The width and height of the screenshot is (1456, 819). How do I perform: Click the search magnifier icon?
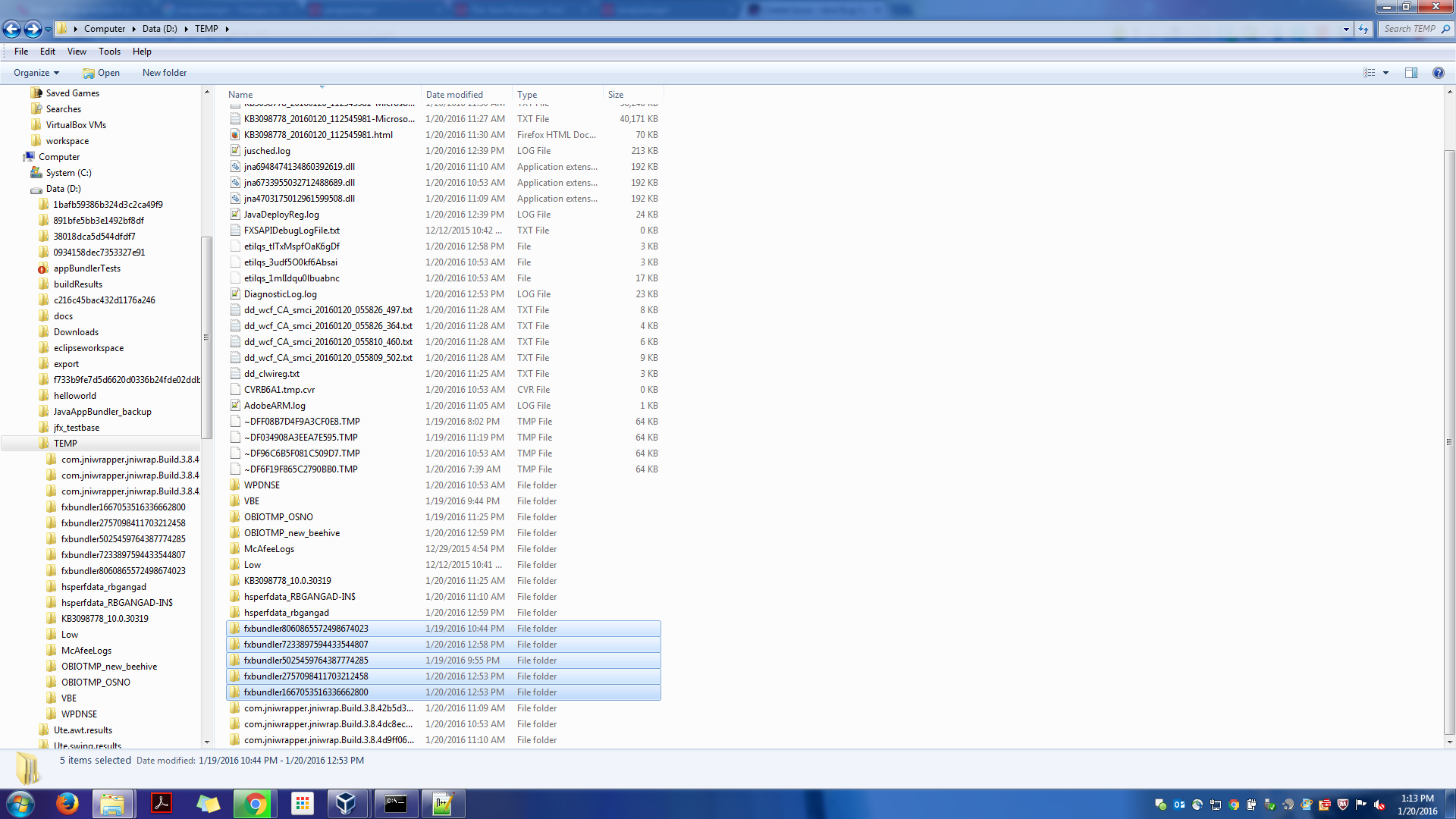(1445, 29)
